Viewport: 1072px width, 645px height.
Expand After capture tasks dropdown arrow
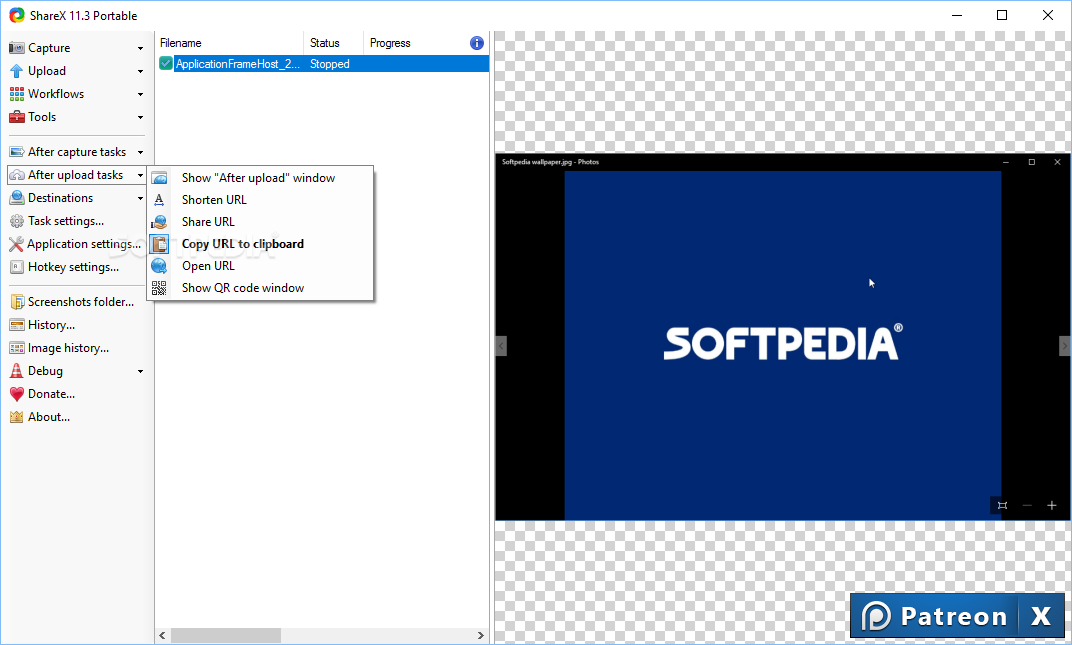[x=140, y=153]
